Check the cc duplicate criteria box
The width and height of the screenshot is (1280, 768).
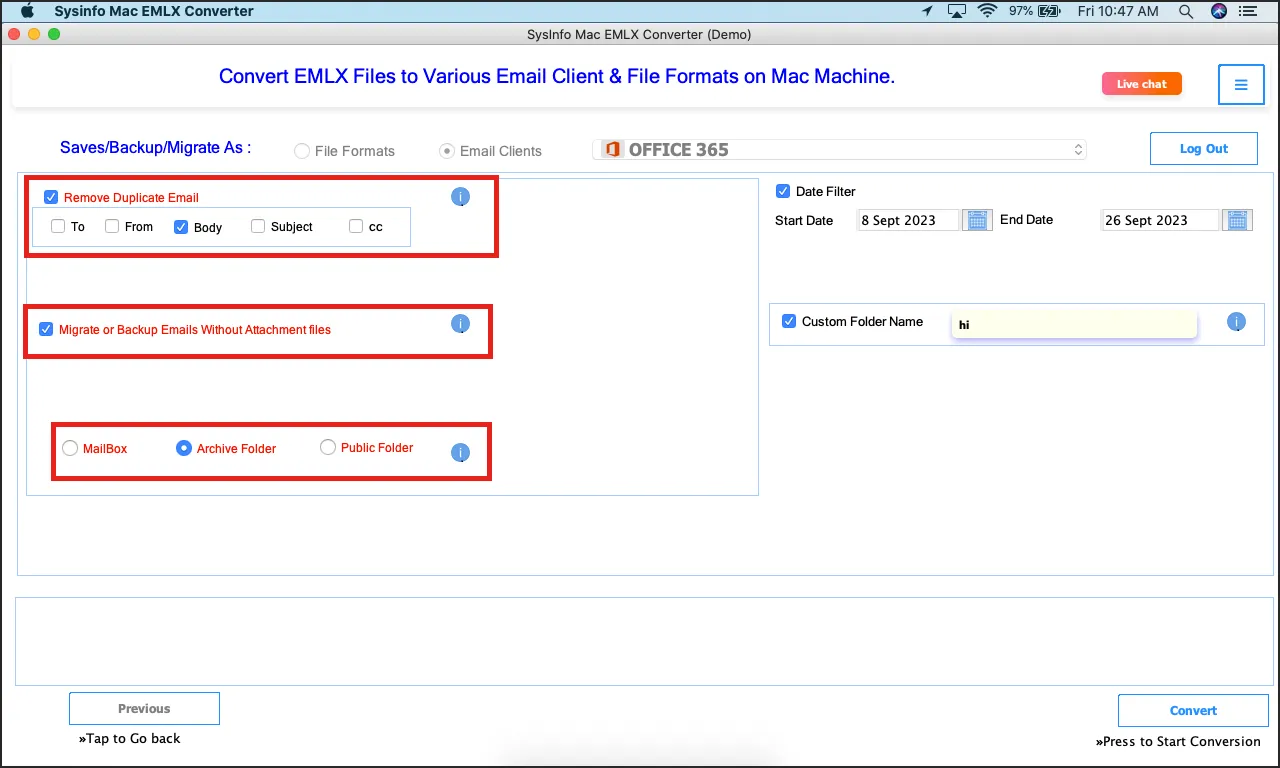pos(356,226)
